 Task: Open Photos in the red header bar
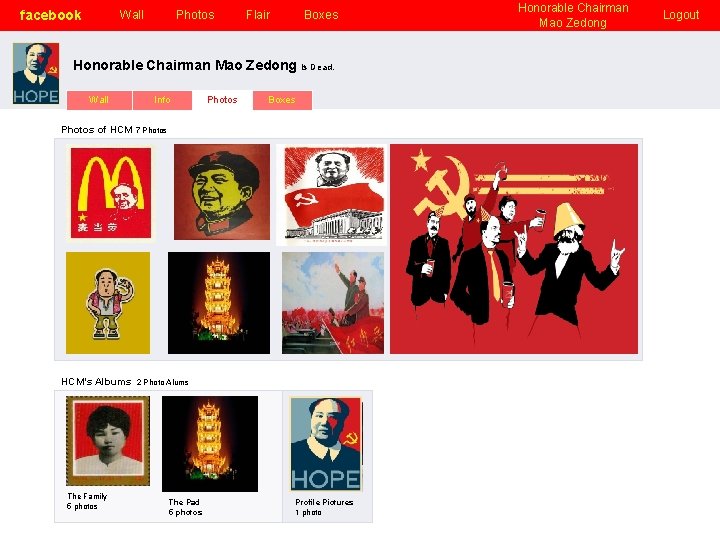(195, 15)
